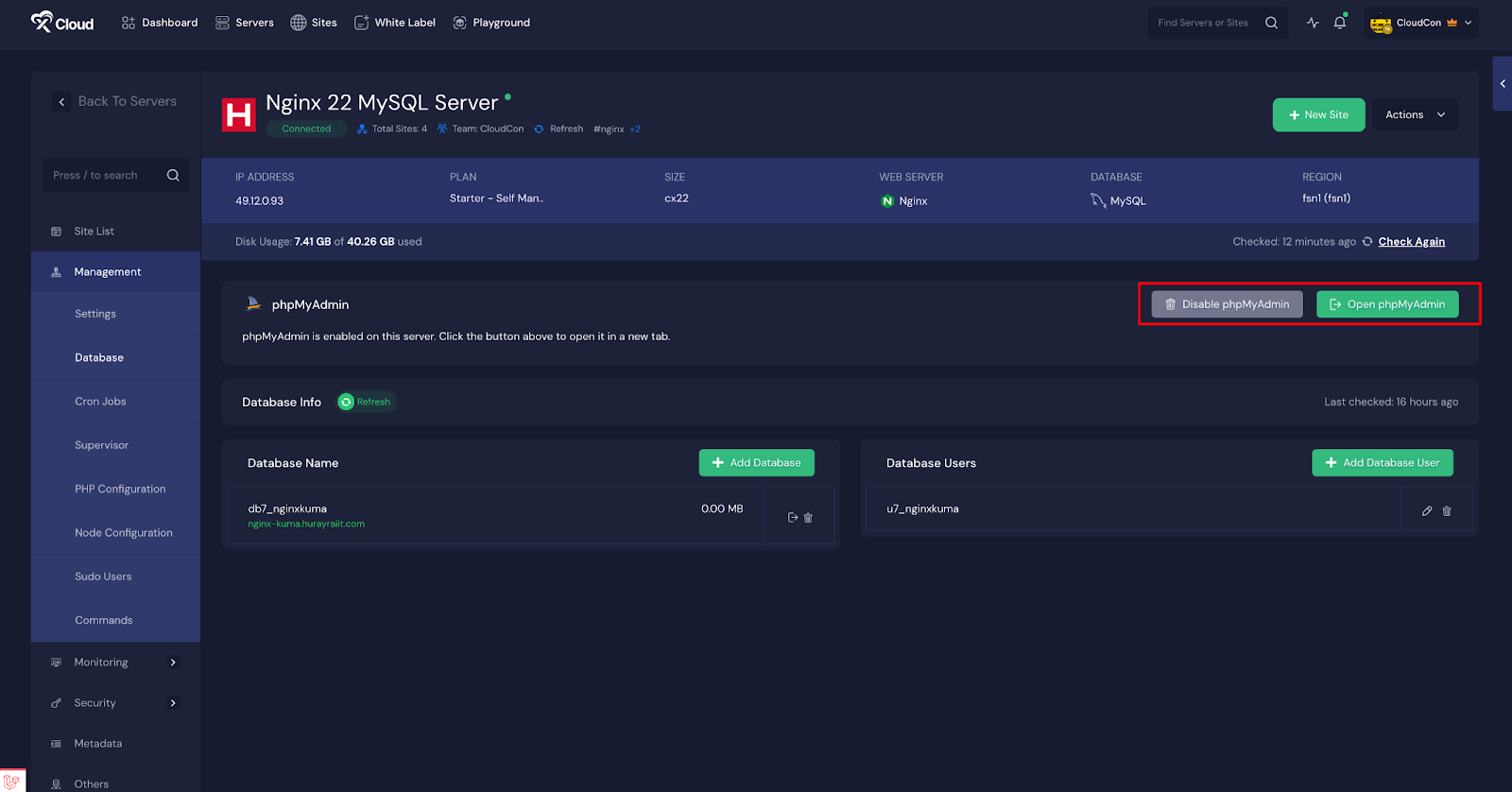
Task: Select Cron Jobs in the sidebar
Action: pyautogui.click(x=100, y=402)
